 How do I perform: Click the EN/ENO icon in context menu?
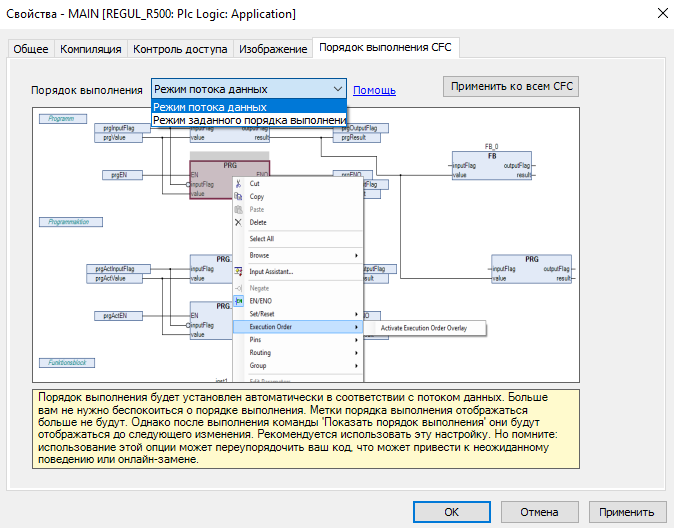coord(238,301)
